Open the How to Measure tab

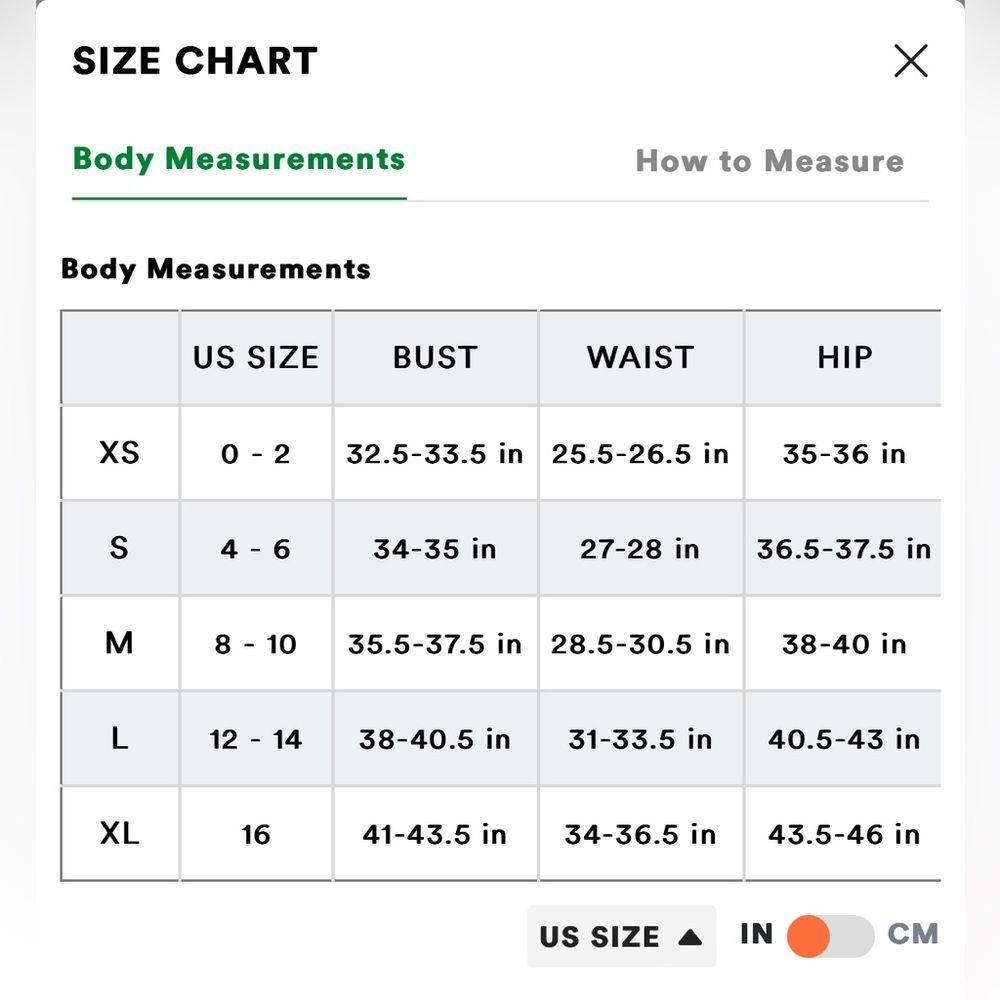click(770, 161)
